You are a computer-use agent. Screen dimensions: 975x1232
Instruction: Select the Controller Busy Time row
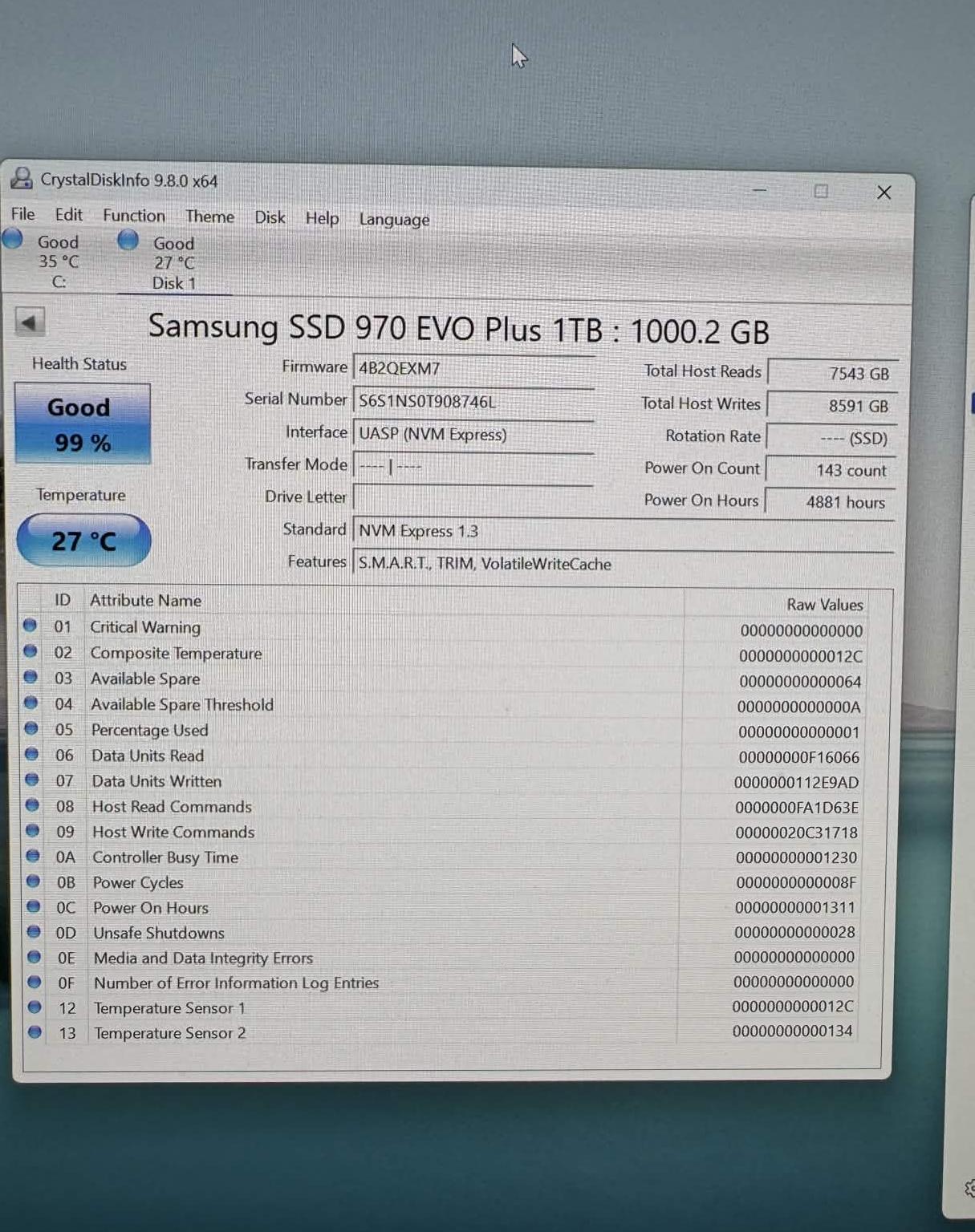click(444, 857)
